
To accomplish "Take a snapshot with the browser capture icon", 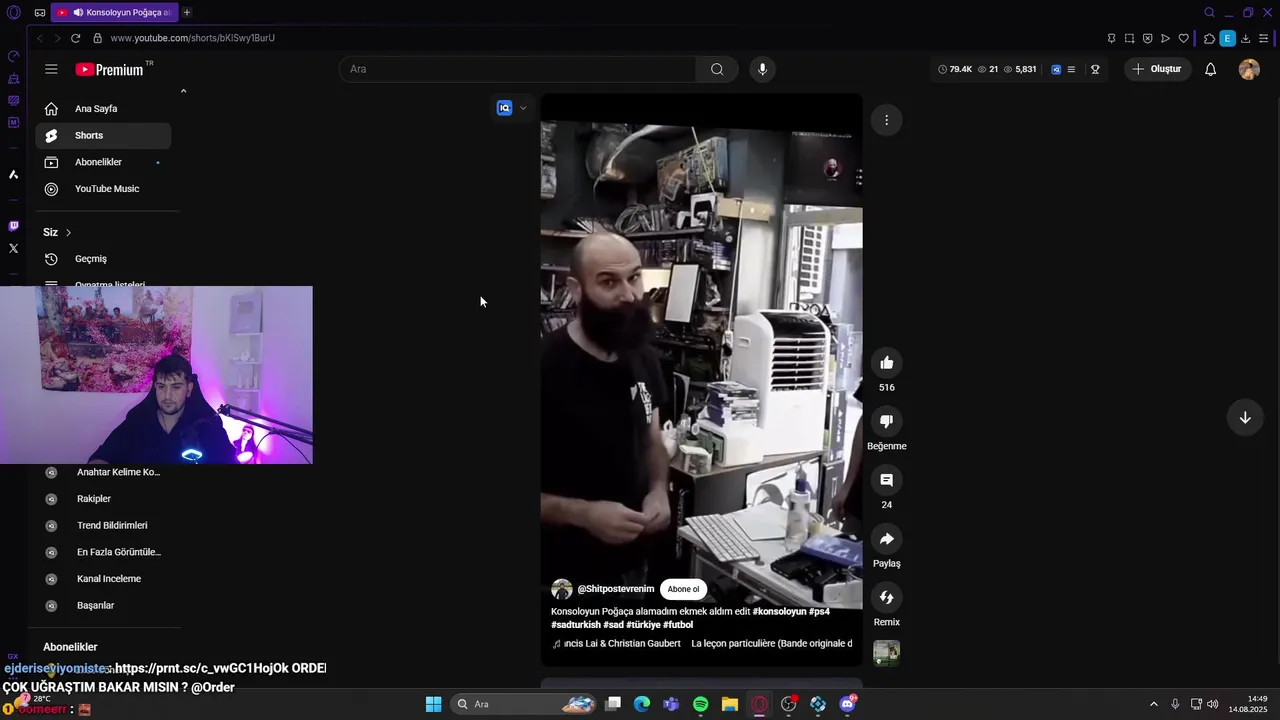I will pos(1129,38).
